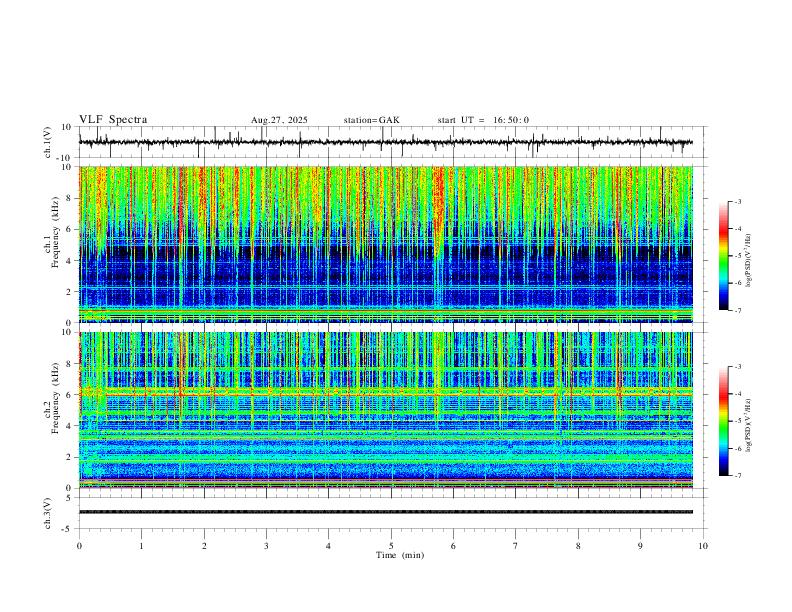
Task: Click the '-5' tick on ch.3(V) axis
Action: click(68, 529)
